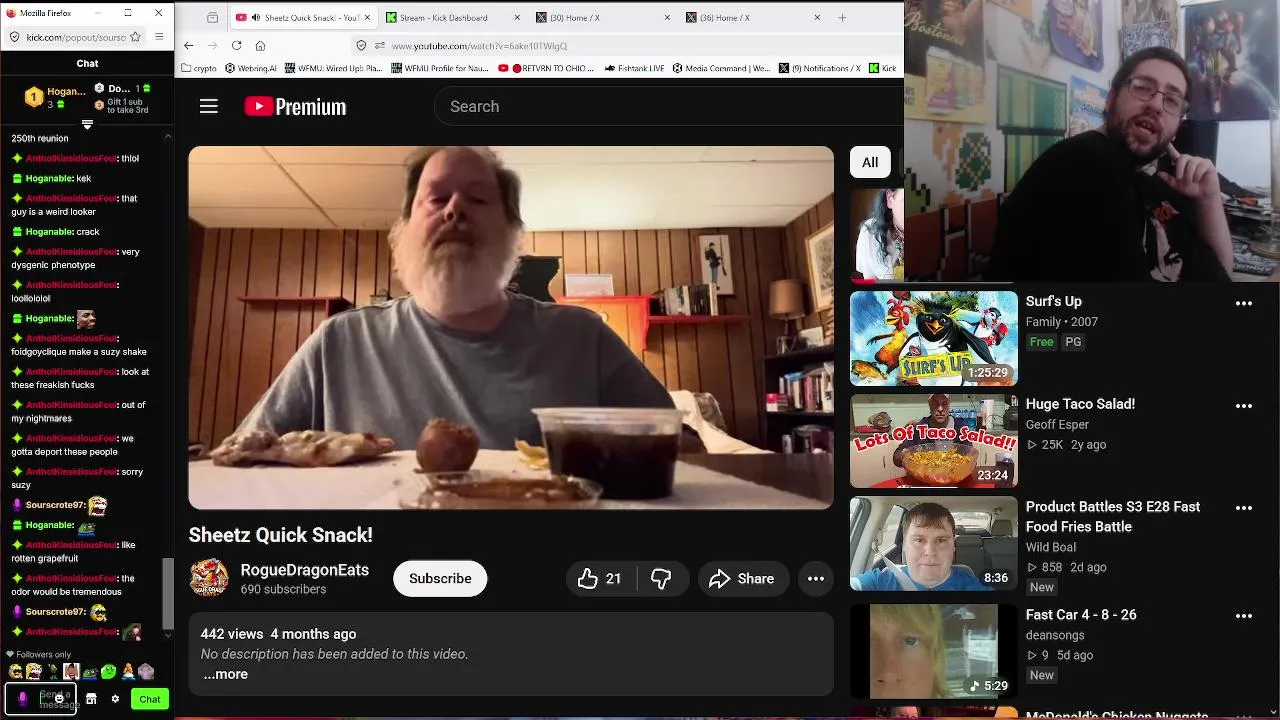This screenshot has width=1280, height=720.
Task: Switch to (36) Home / X tab
Action: pyautogui.click(x=753, y=17)
